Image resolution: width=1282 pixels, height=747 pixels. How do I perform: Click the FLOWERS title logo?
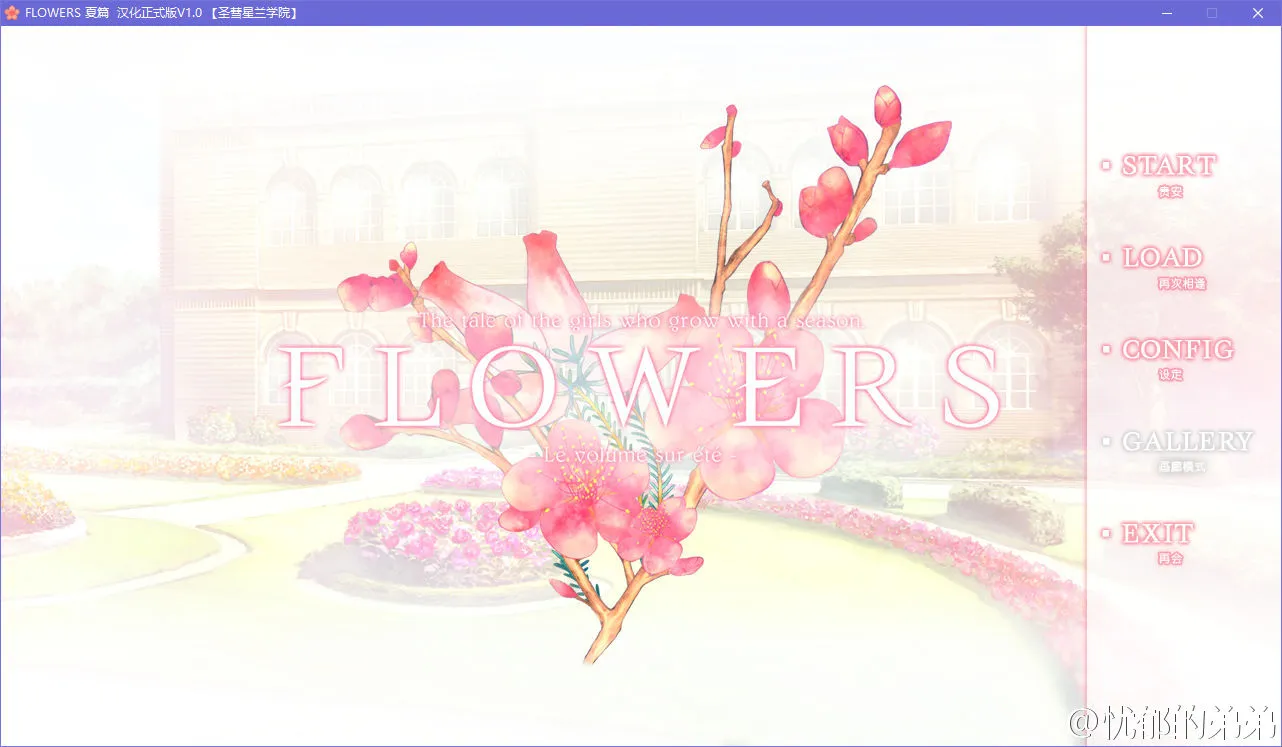coord(640,384)
